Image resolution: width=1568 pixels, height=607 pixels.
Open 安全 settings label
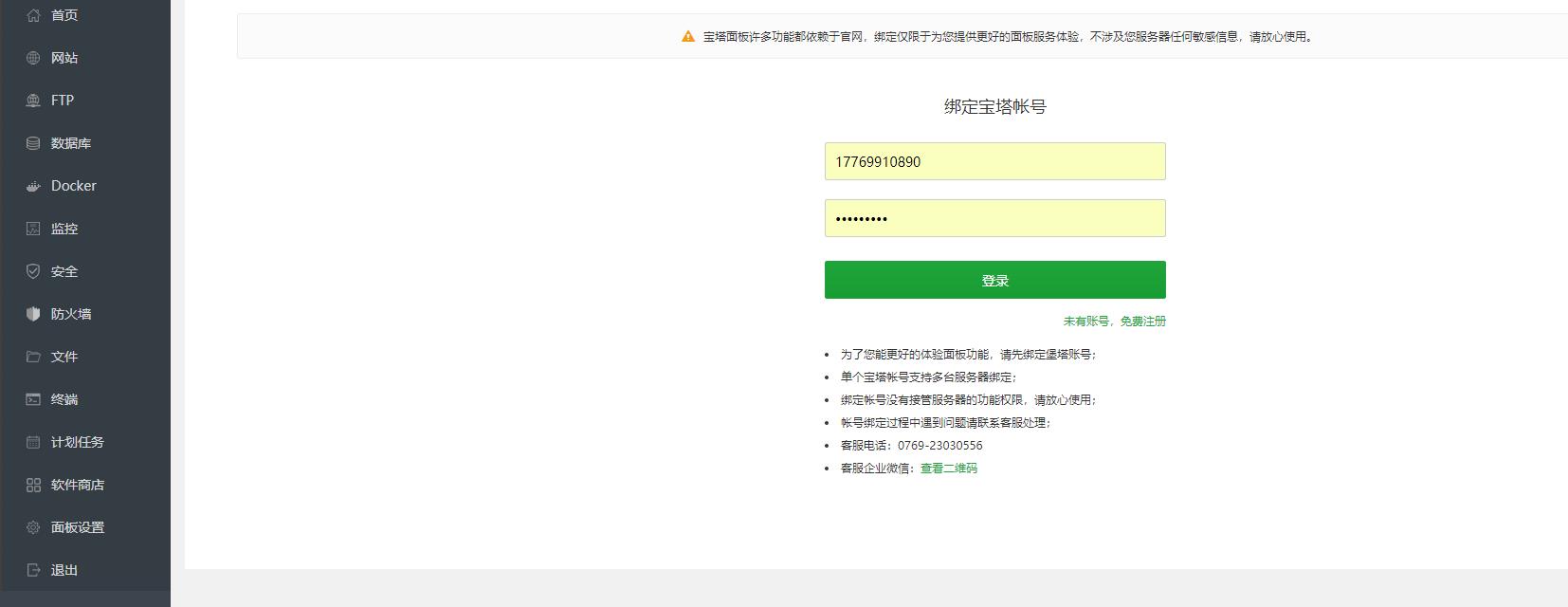click(64, 271)
